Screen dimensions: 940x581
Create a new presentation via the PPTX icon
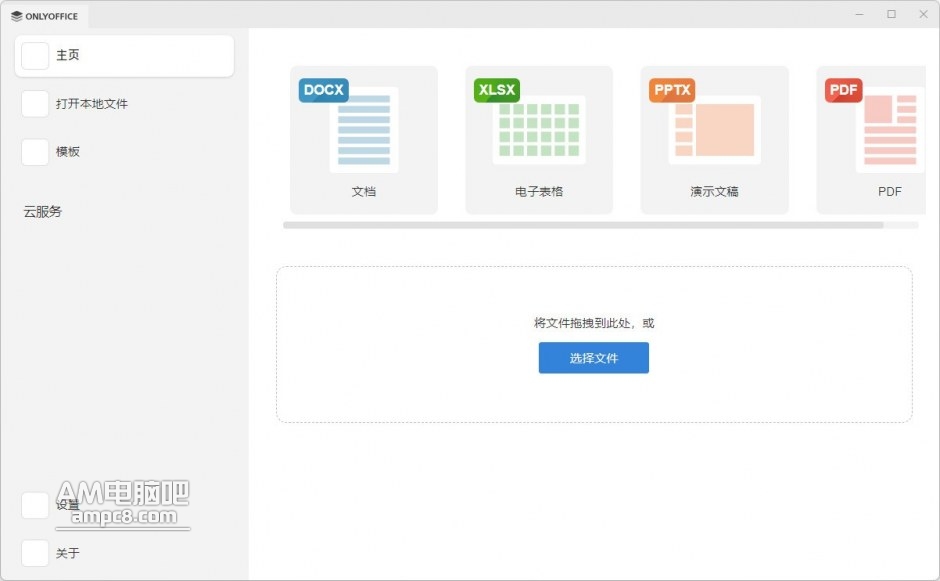click(x=714, y=127)
